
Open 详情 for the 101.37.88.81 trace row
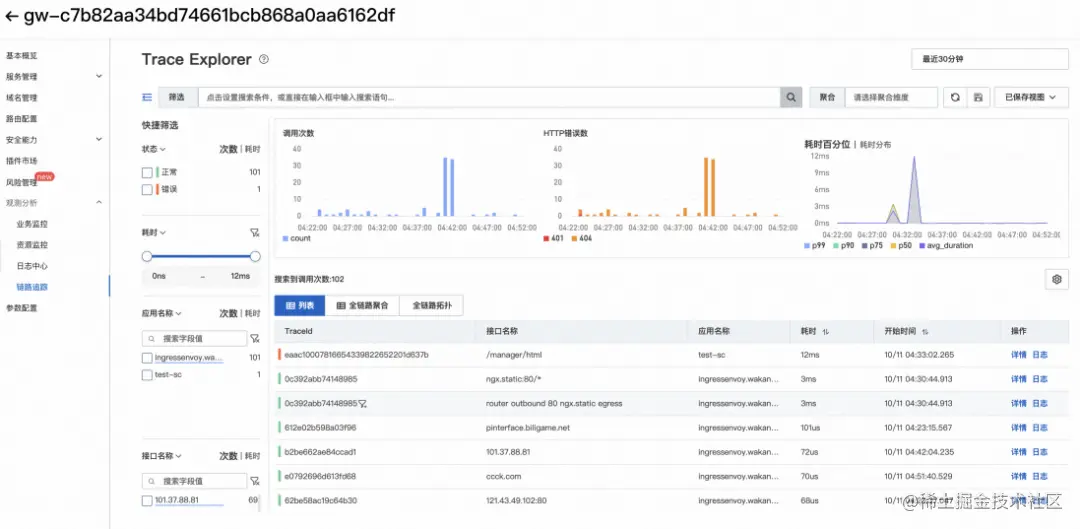pos(1019,452)
